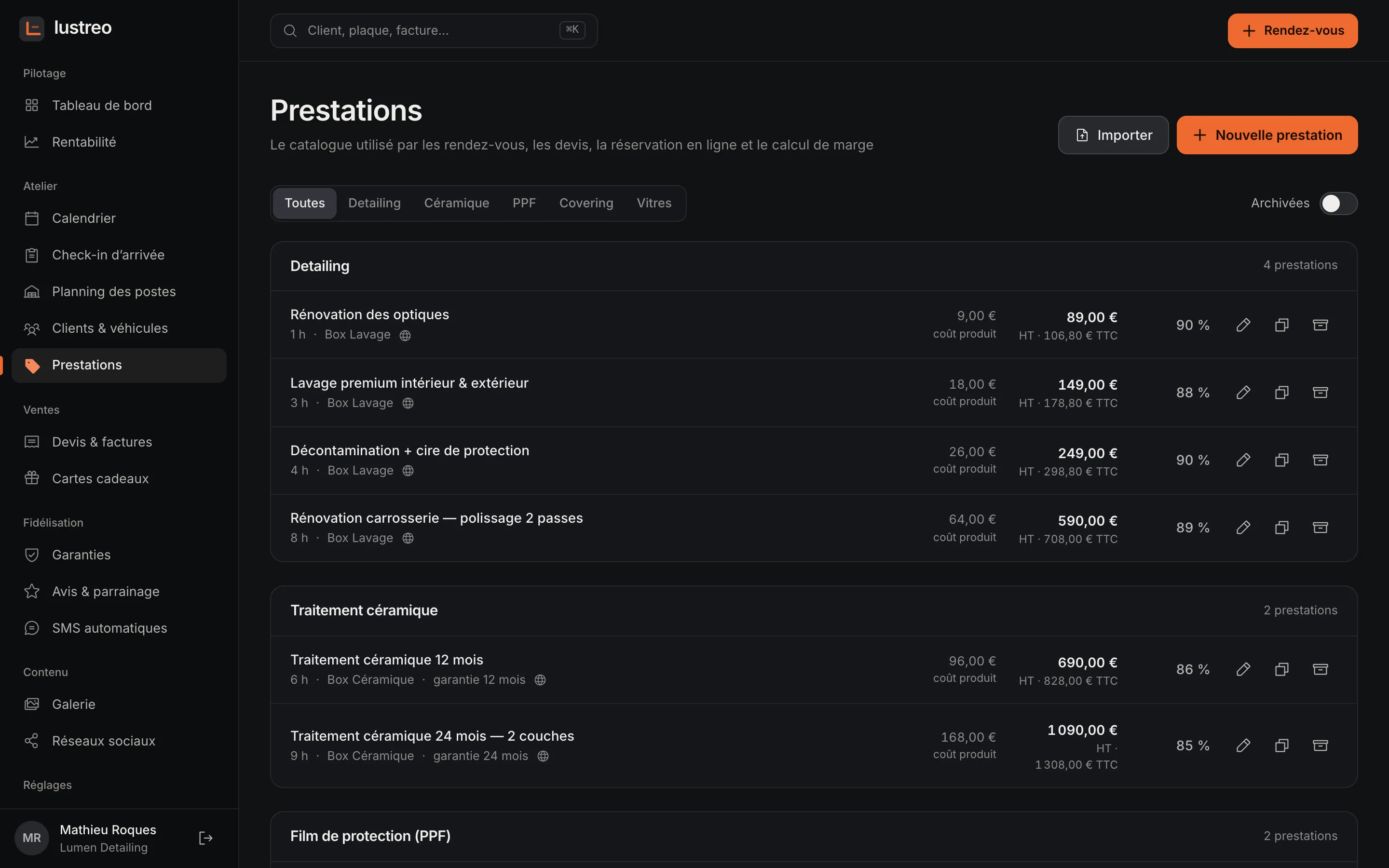1389x868 pixels.
Task: Navigate to Réseaux sociaux
Action: point(119,741)
